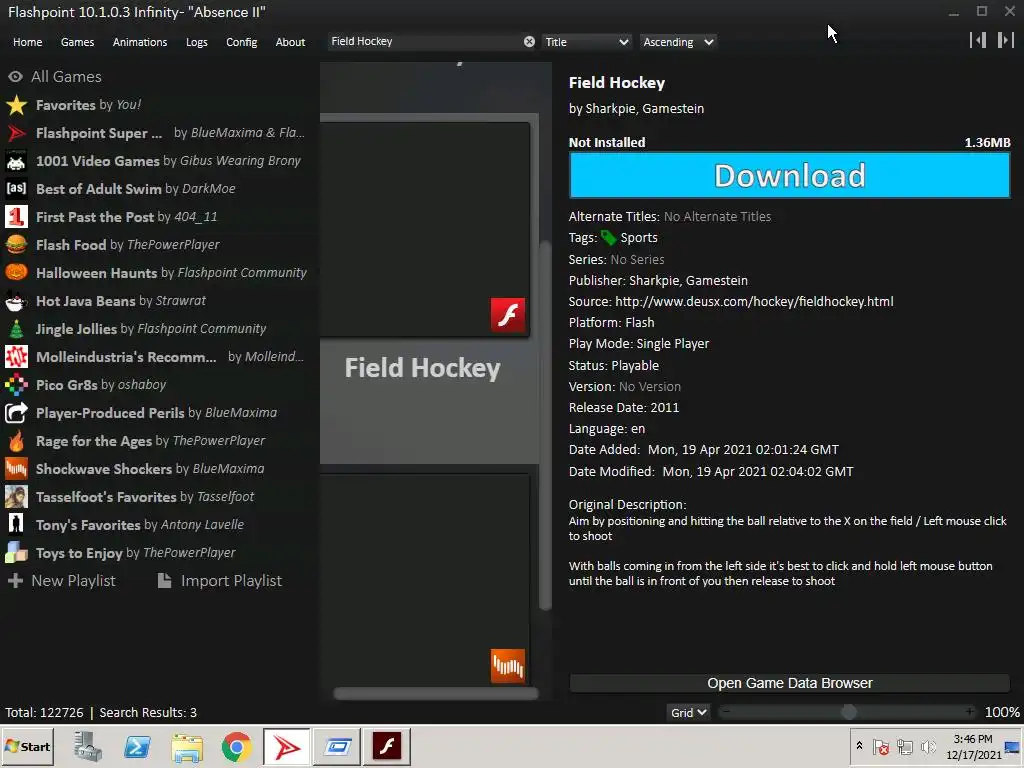Open the Ascending order dropdown
Viewport: 1024px width, 768px height.
pyautogui.click(x=678, y=42)
